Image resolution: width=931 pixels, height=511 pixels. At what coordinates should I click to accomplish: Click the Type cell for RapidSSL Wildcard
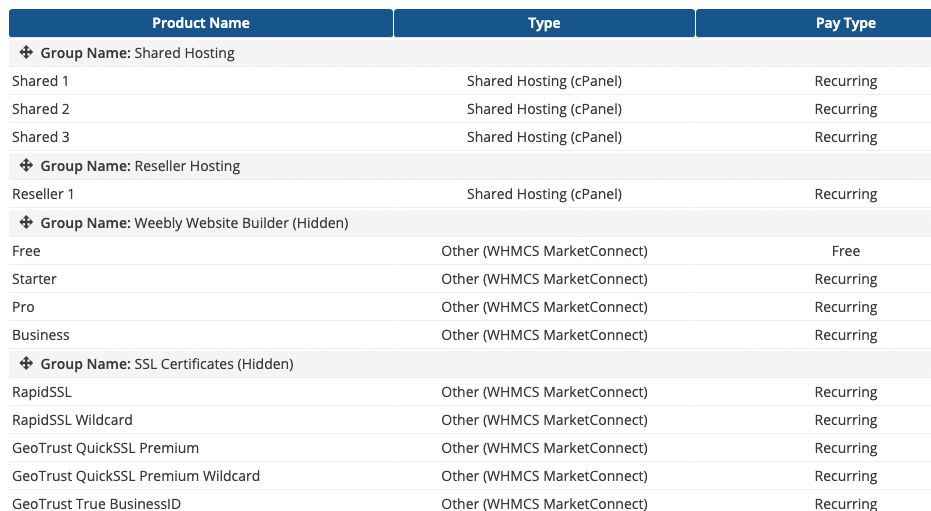pyautogui.click(x=544, y=420)
